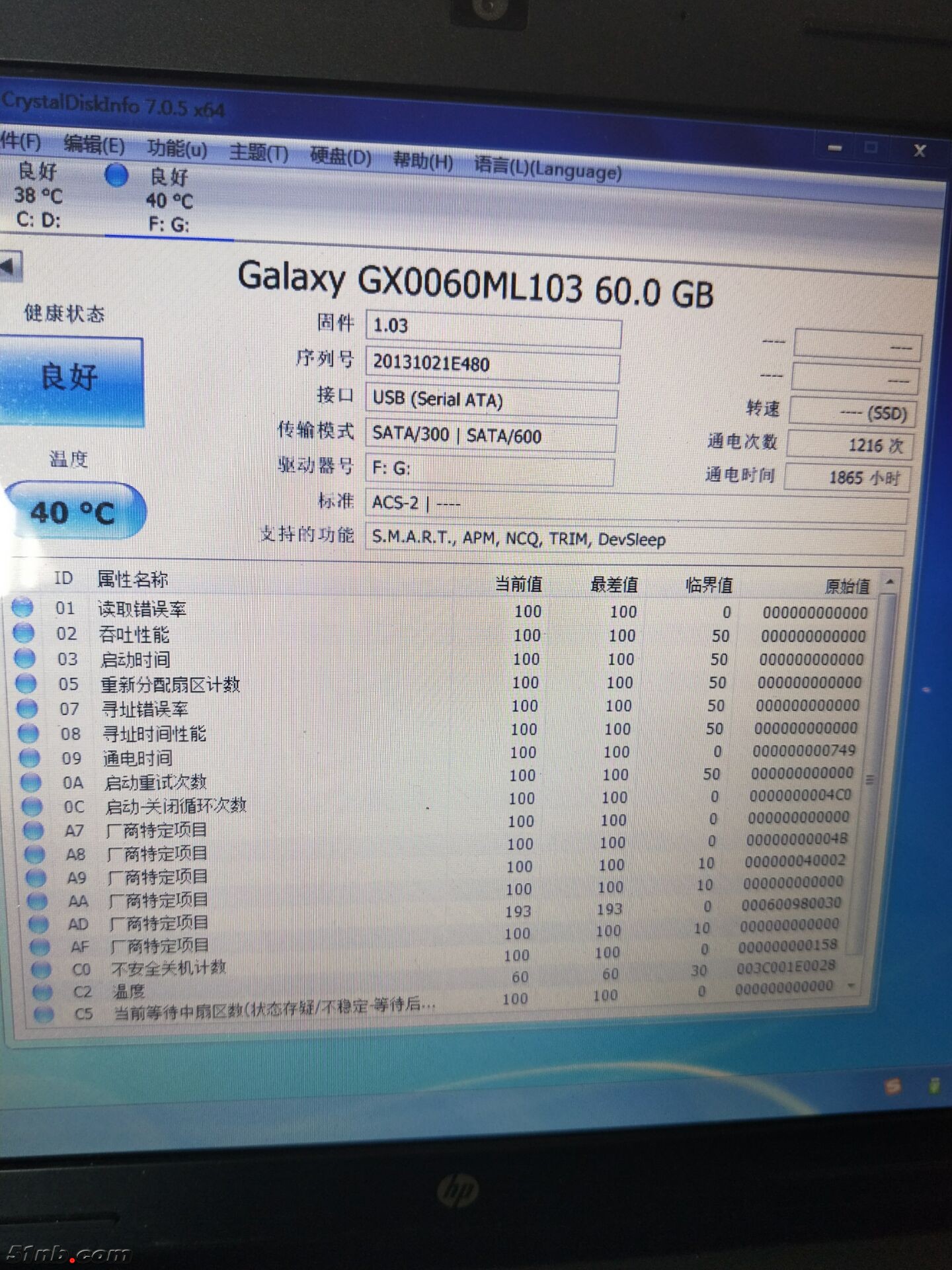Click the status orb of attribute 08 寻址时间性能

(29, 733)
